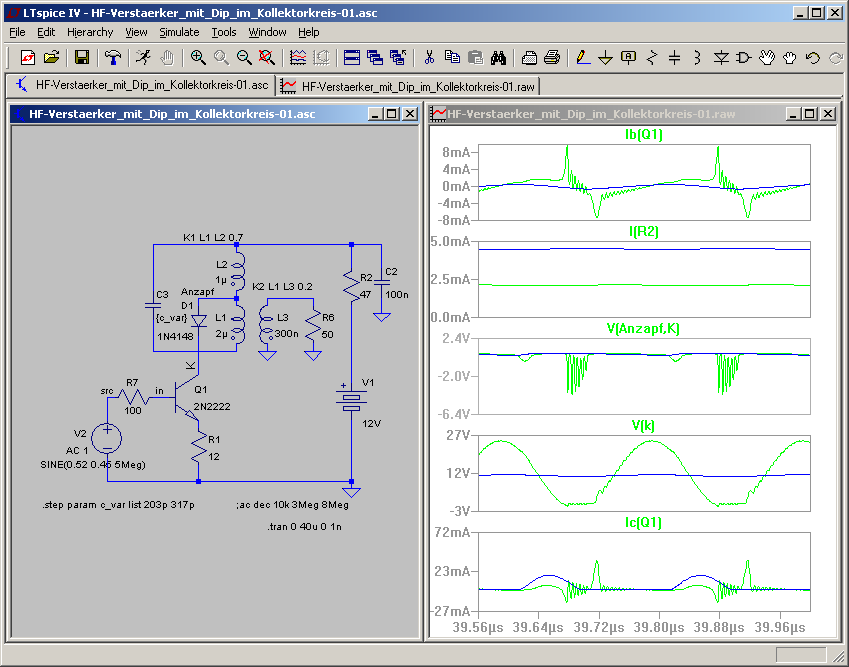This screenshot has height=667, width=849.
Task: Click the {c_var} capacitor value
Action: click(172, 318)
